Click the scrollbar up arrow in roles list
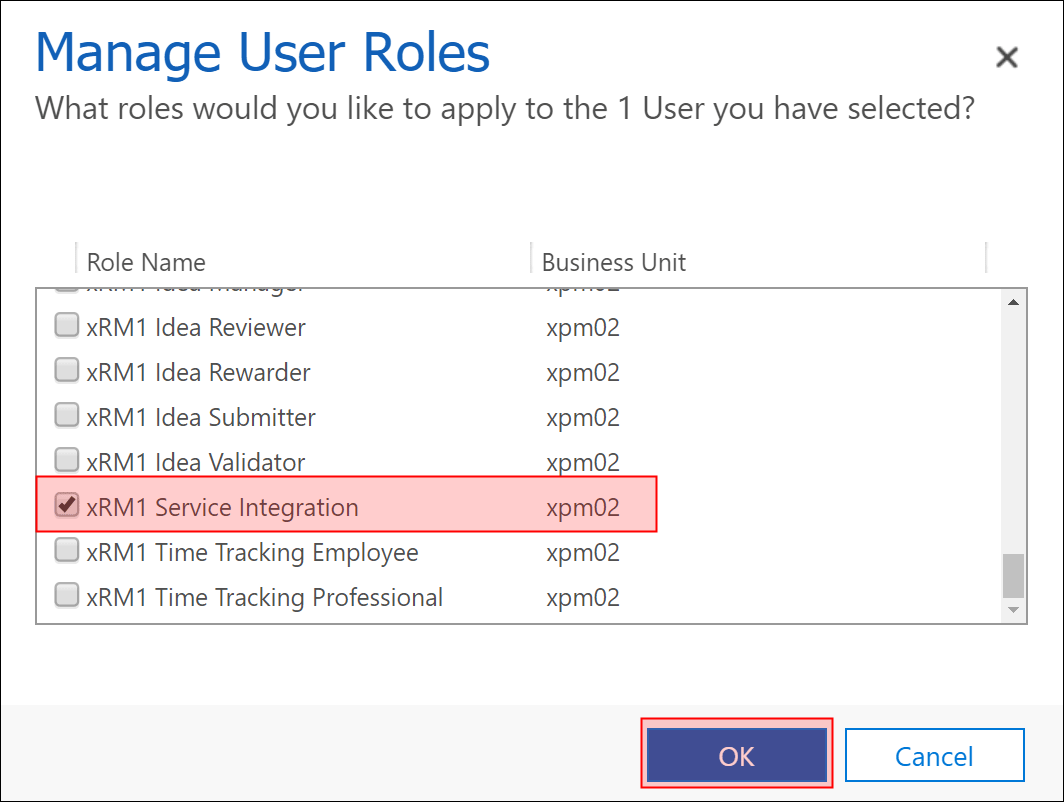Image resolution: width=1064 pixels, height=802 pixels. point(1013,302)
